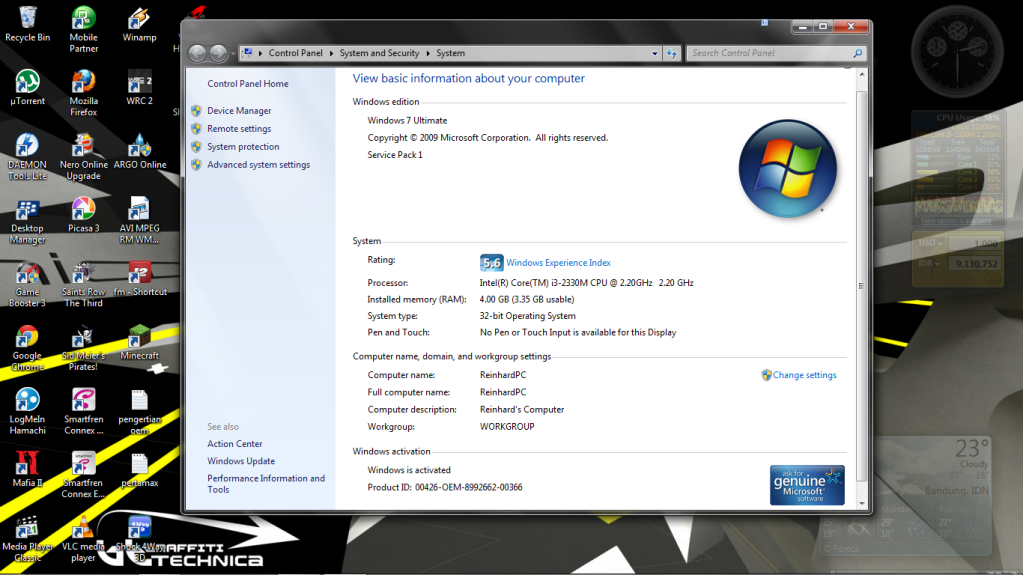Open pertamax text file icon
Viewport: 1023px width, 575px height.
139,469
